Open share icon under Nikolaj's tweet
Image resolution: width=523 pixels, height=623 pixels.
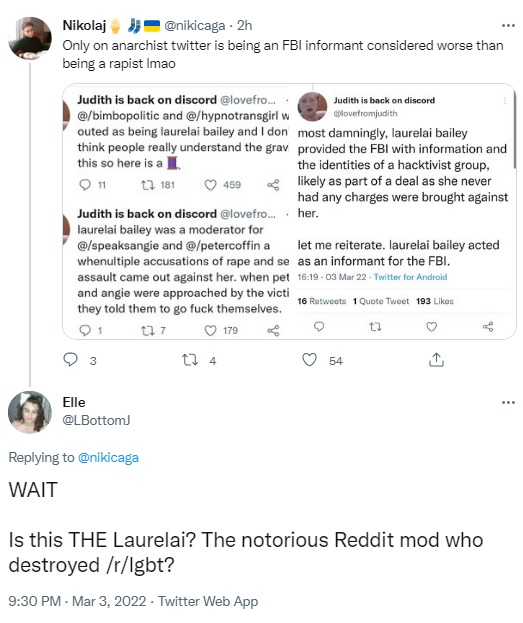(436, 360)
